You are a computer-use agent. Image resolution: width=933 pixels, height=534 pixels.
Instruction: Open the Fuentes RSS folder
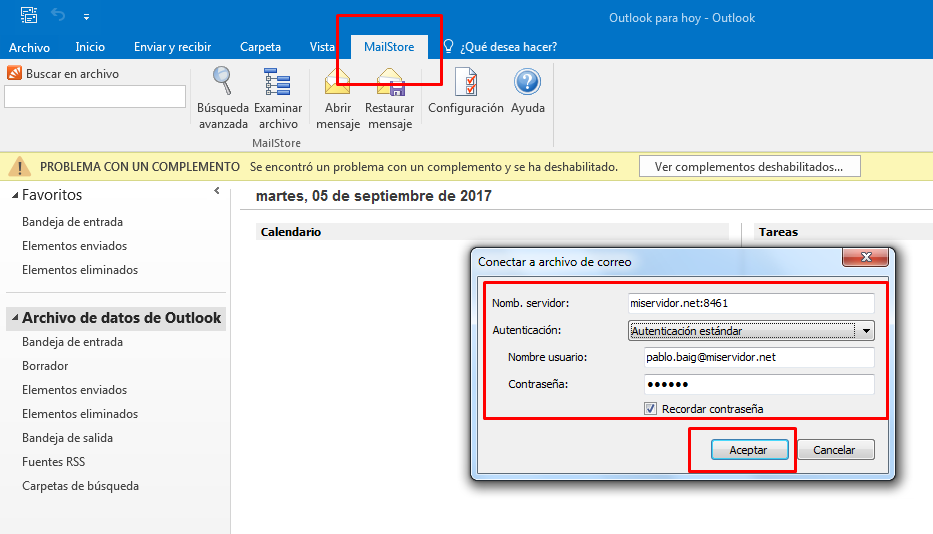coord(54,461)
